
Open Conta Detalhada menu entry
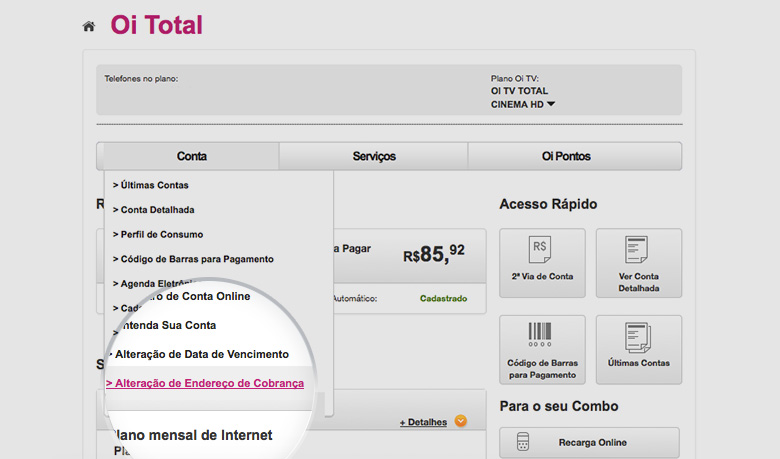pyautogui.click(x=154, y=210)
